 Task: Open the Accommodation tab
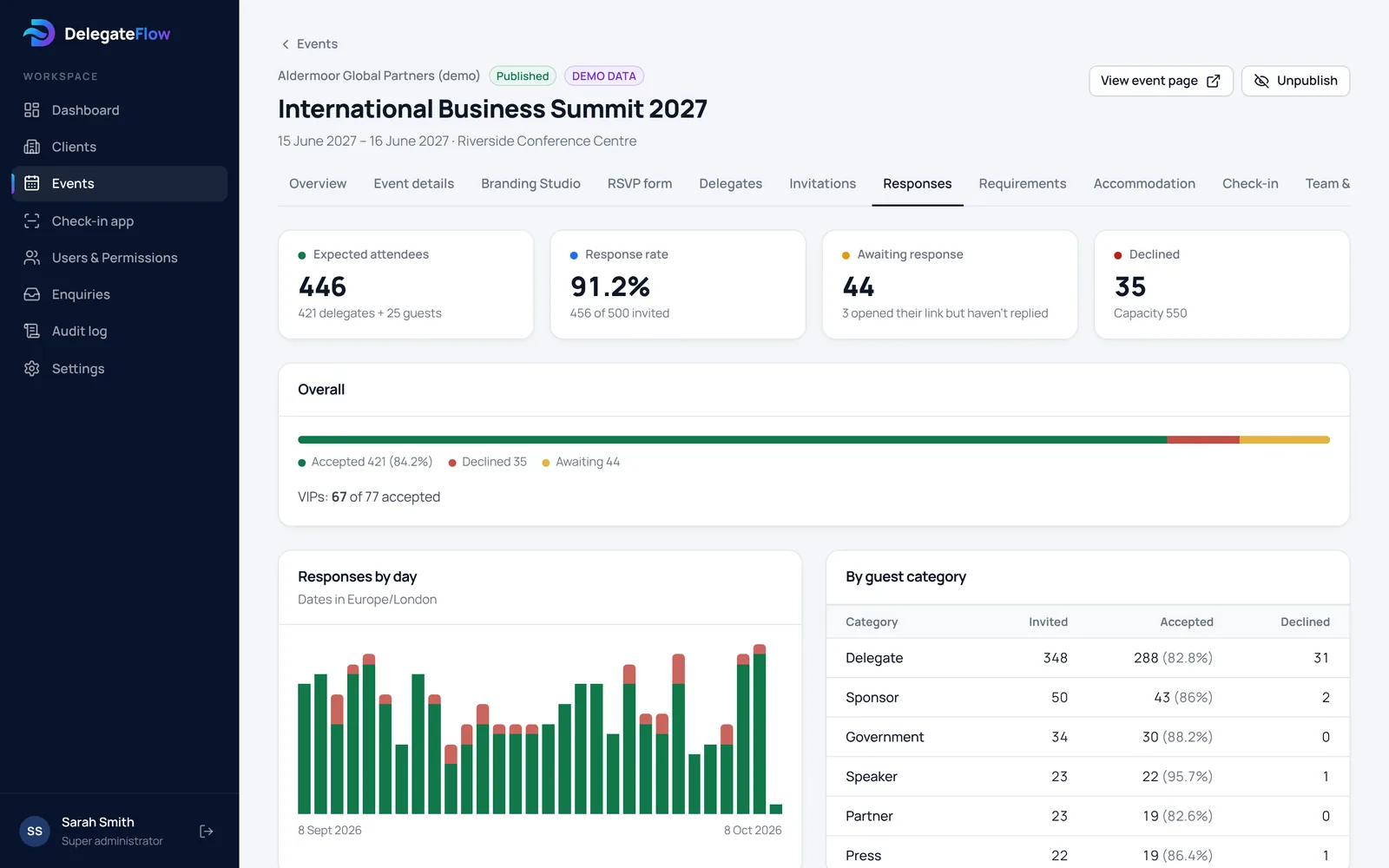pos(1144,184)
